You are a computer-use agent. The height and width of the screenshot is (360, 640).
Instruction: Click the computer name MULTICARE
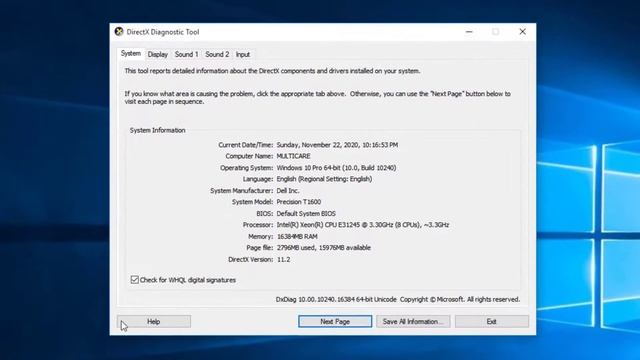tap(293, 156)
